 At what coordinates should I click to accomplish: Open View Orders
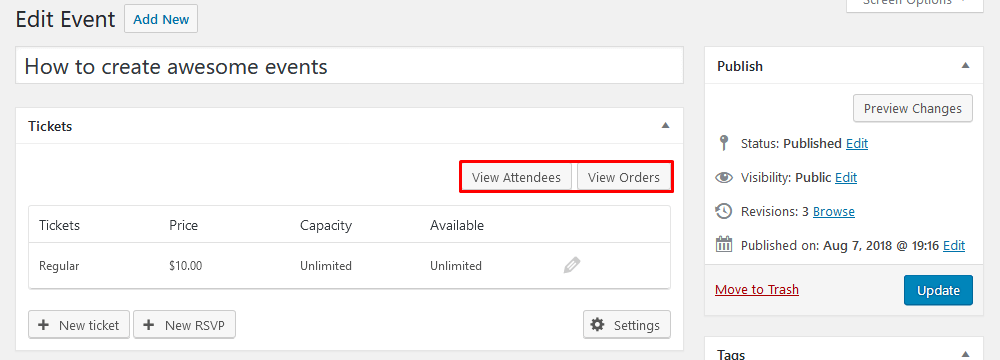(x=624, y=177)
